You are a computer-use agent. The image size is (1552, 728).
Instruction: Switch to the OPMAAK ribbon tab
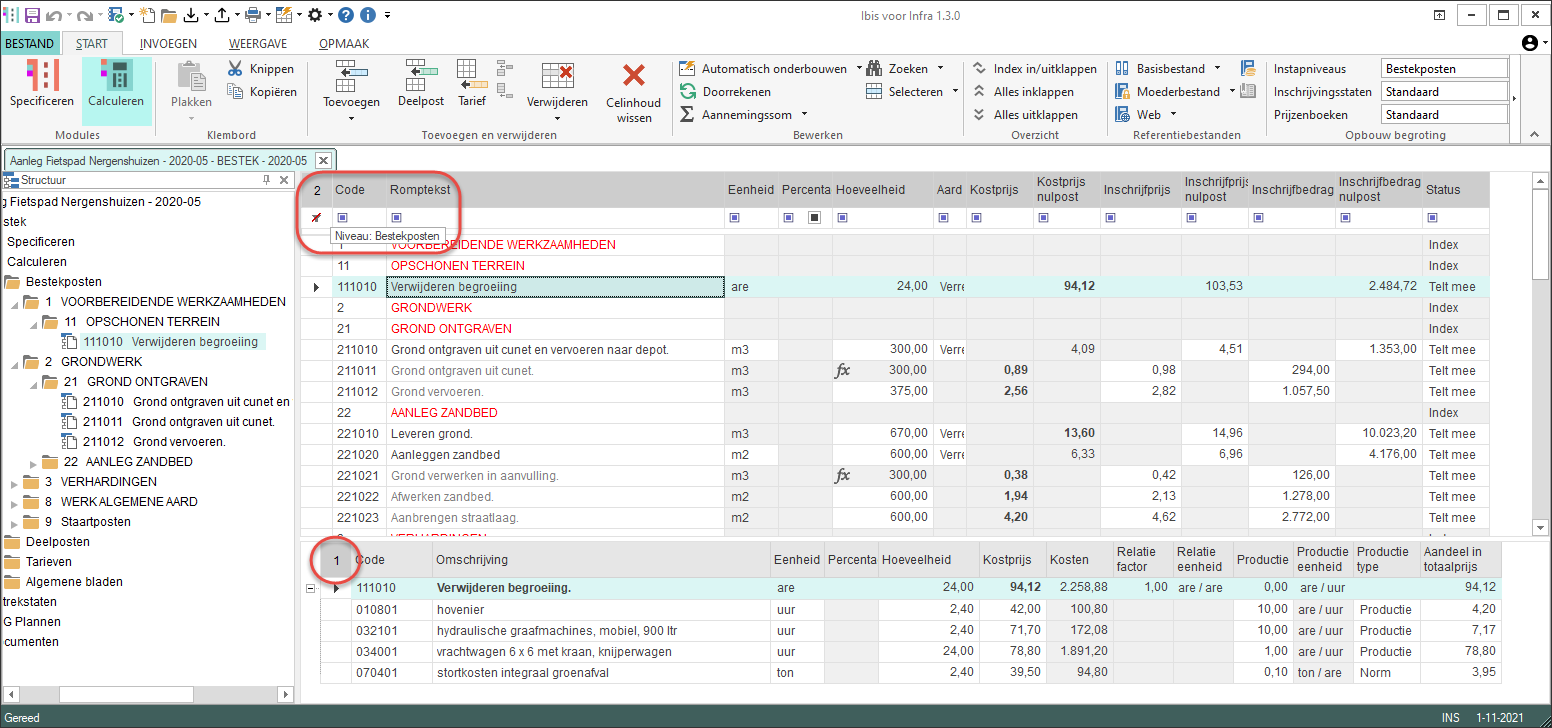[x=344, y=44]
